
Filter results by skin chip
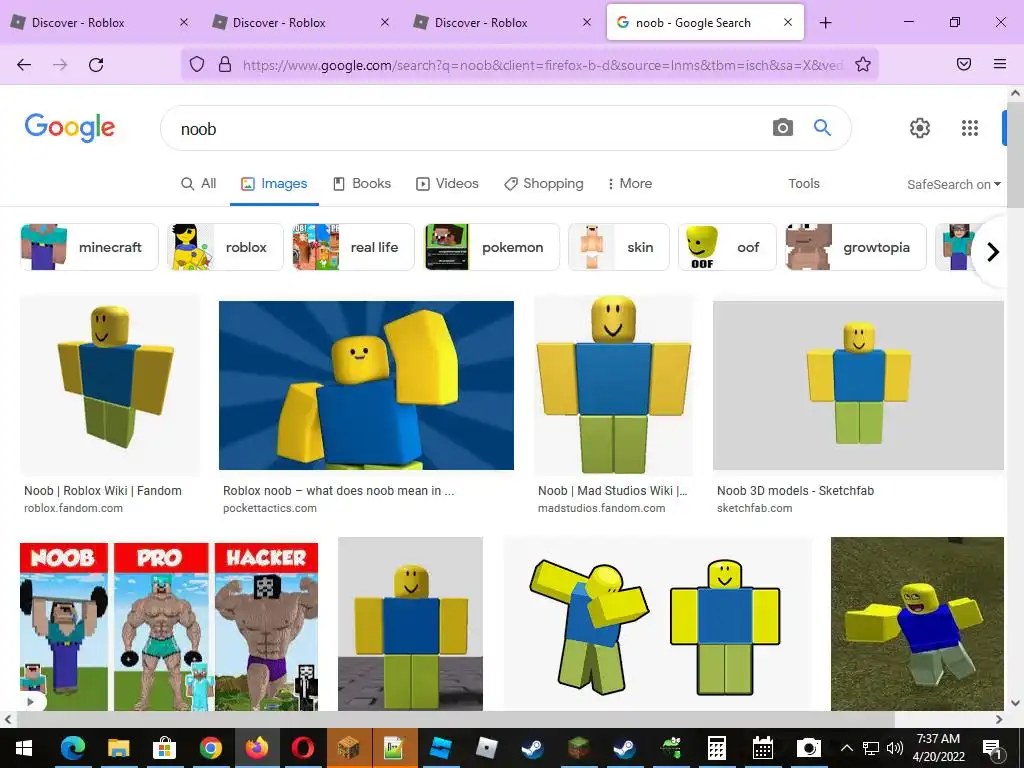619,248
